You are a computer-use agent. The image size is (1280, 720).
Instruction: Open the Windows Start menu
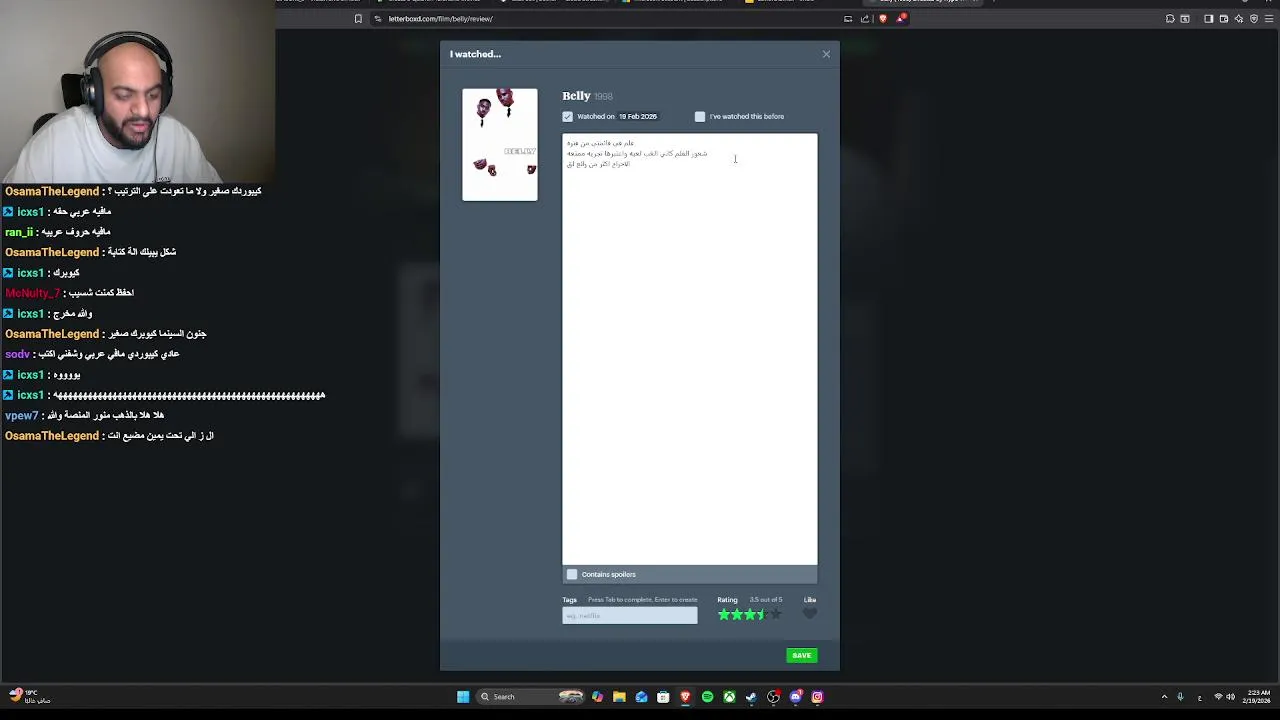[463, 697]
